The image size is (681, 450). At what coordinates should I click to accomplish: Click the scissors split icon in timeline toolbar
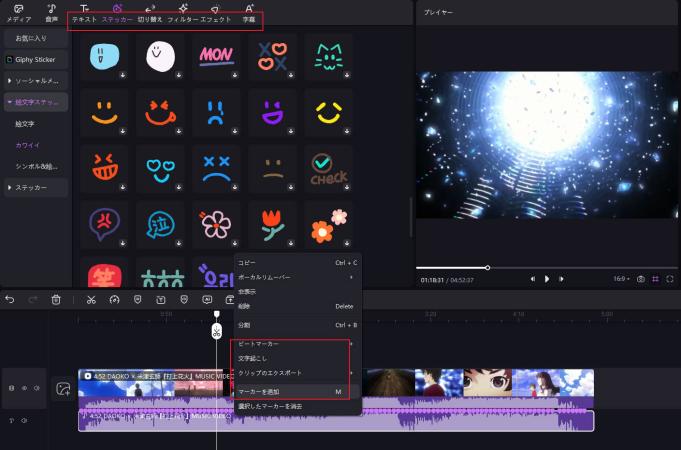point(90,299)
